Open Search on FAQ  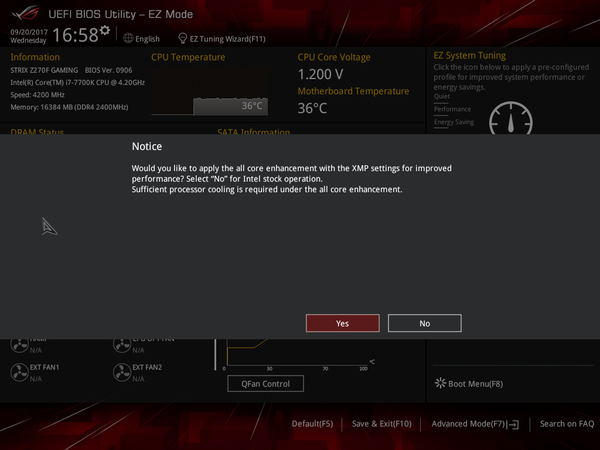click(x=567, y=424)
